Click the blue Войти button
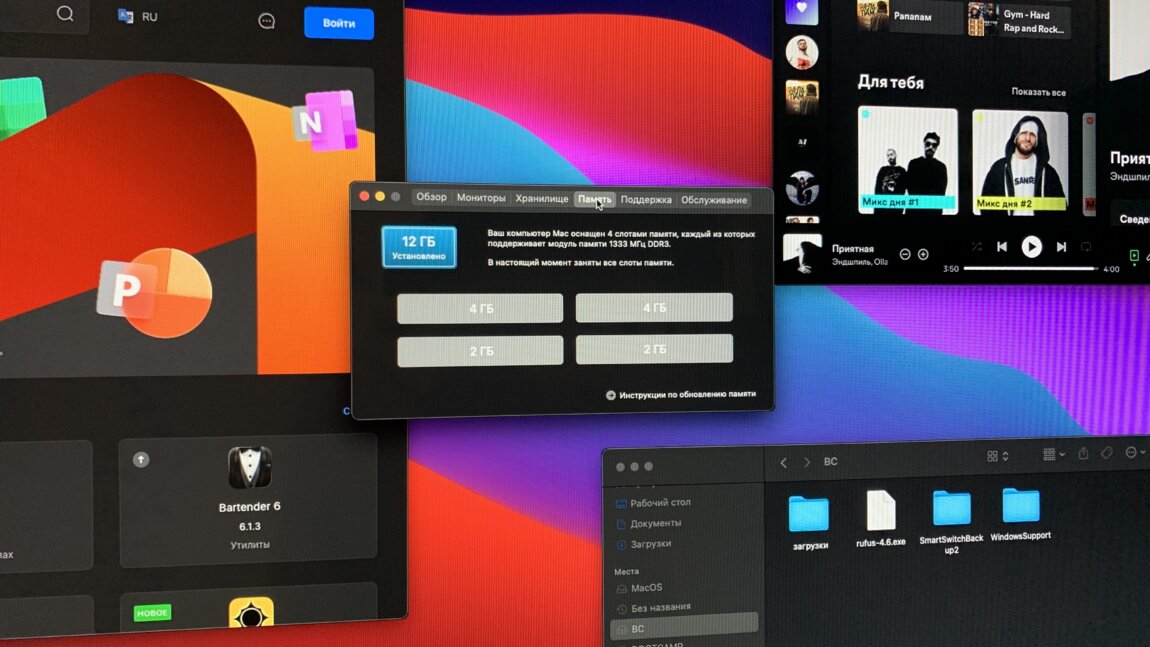This screenshot has width=1150, height=647. pos(339,23)
